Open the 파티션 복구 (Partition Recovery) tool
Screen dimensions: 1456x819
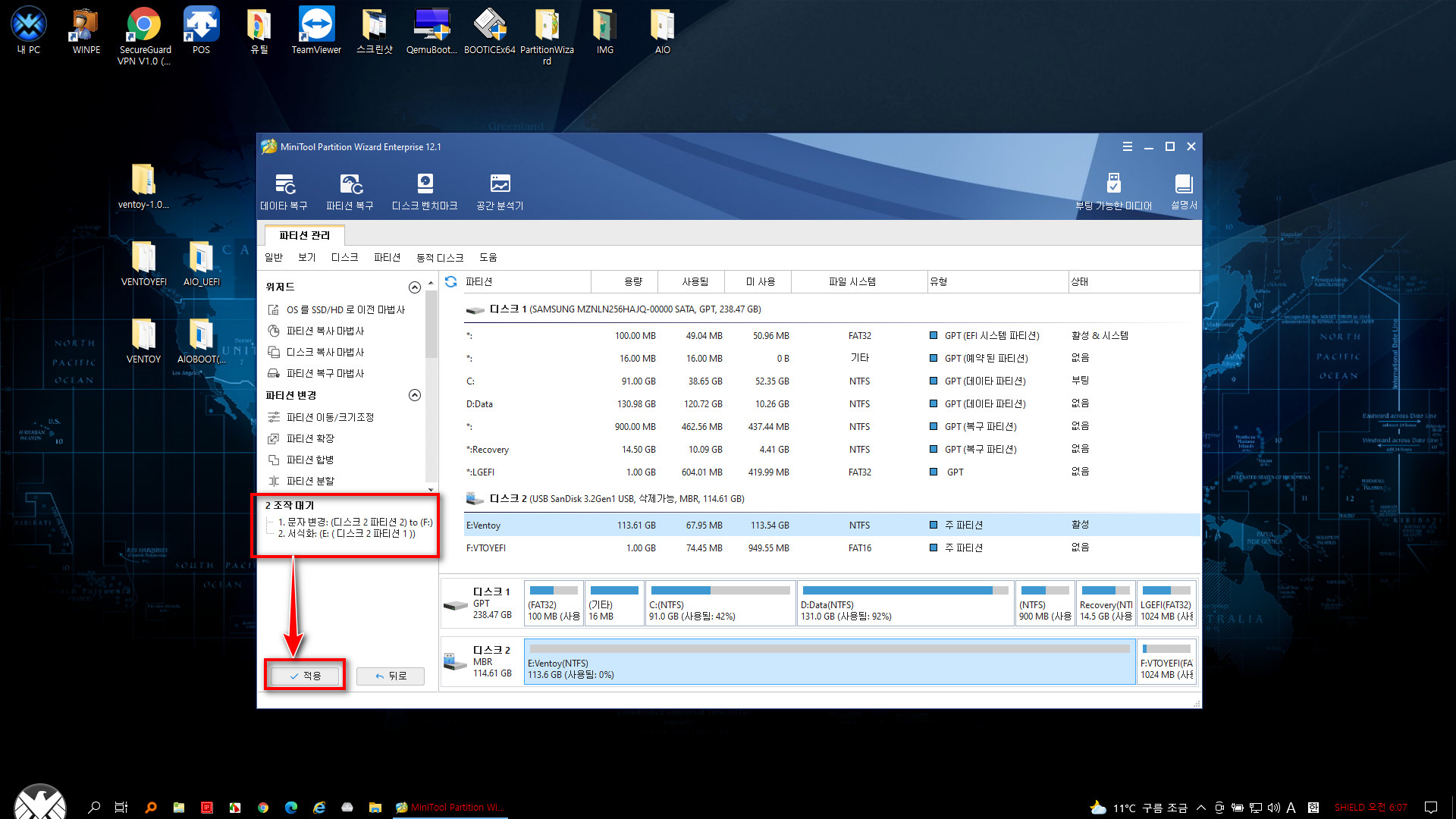[x=350, y=192]
